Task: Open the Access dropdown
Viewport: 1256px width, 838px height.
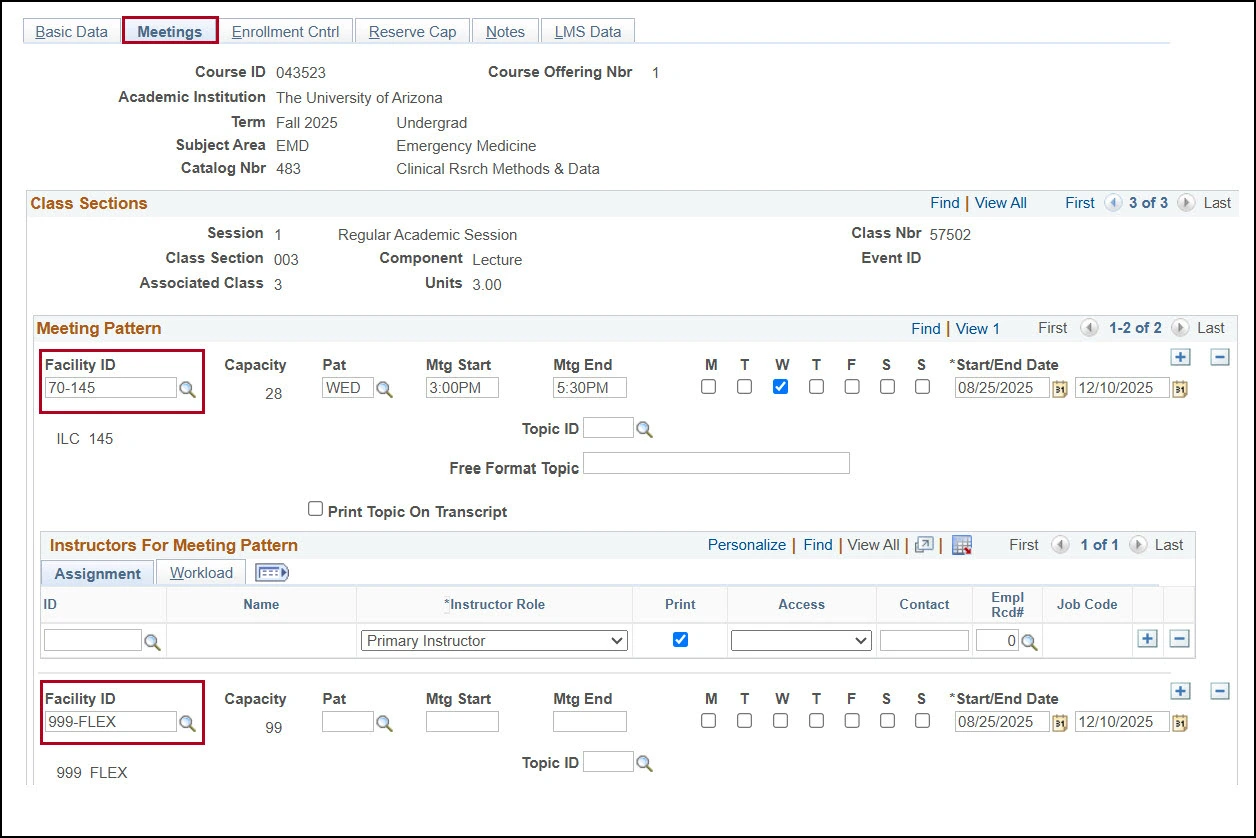Action: [801, 641]
